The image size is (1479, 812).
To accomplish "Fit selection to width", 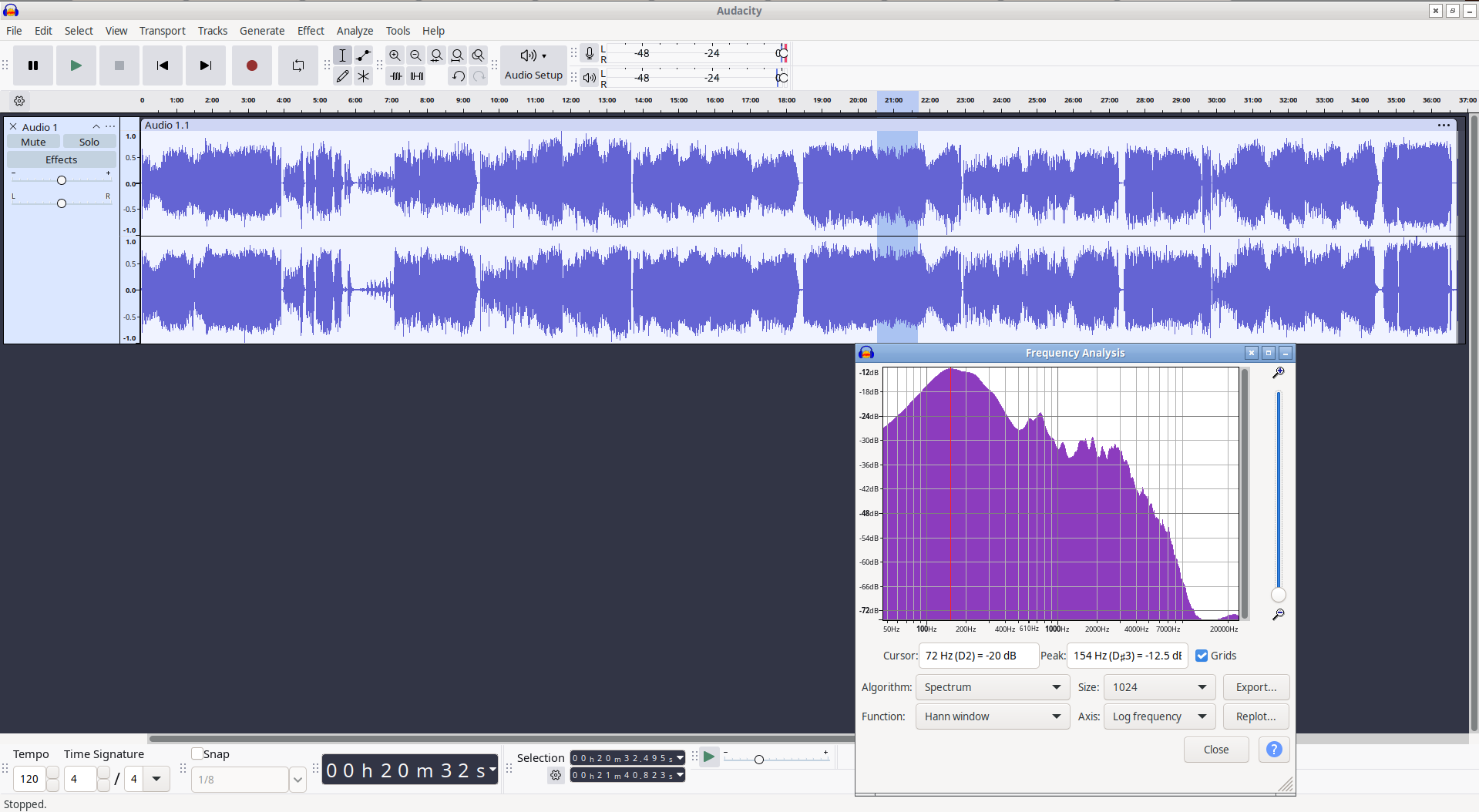I will click(436, 55).
